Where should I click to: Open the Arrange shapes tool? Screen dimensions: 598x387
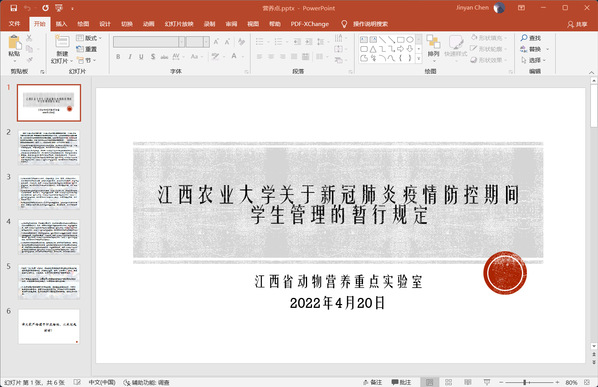point(433,45)
